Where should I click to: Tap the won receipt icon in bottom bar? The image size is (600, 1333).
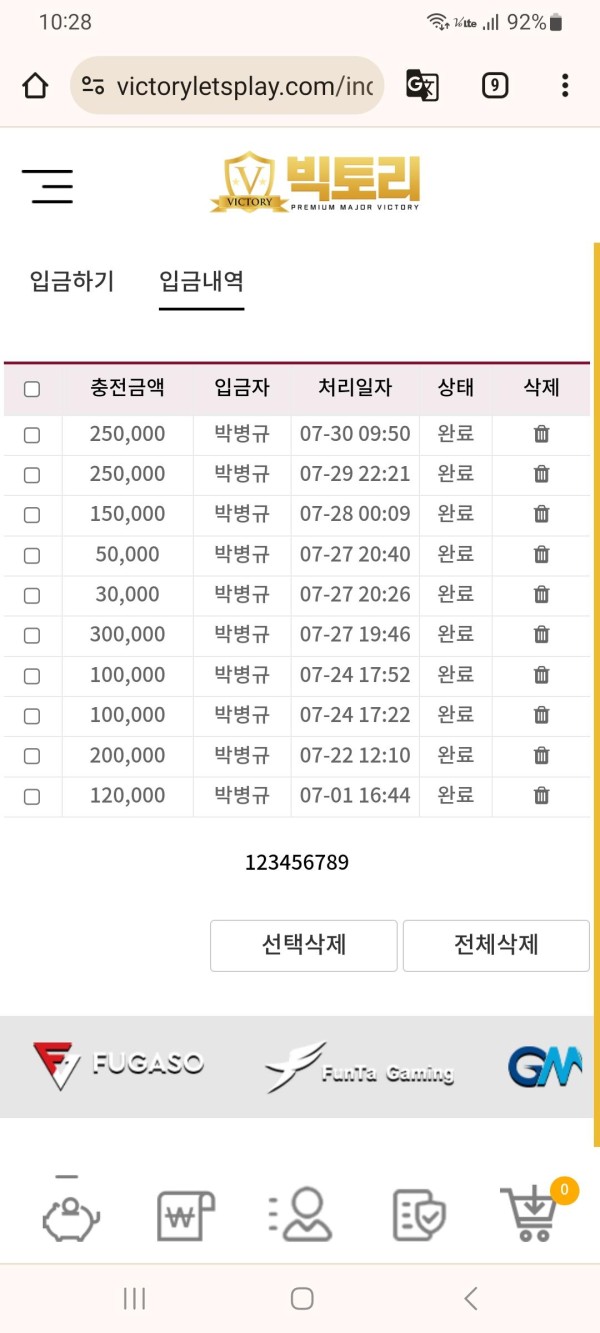186,1216
